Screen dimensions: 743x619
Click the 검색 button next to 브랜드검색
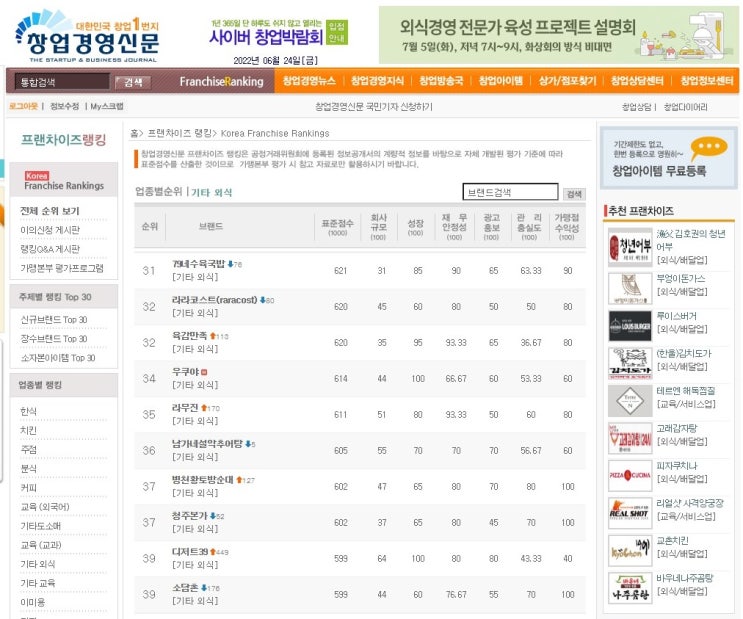point(574,194)
